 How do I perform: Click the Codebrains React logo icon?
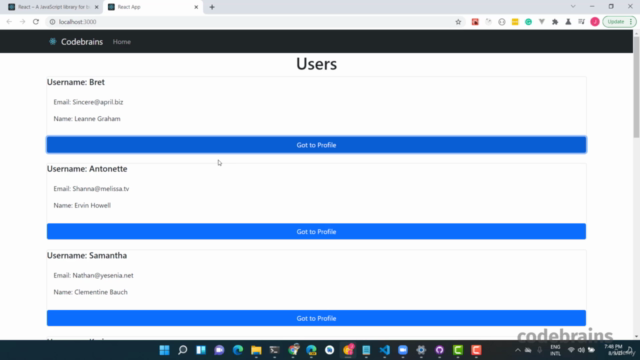tap(53, 41)
